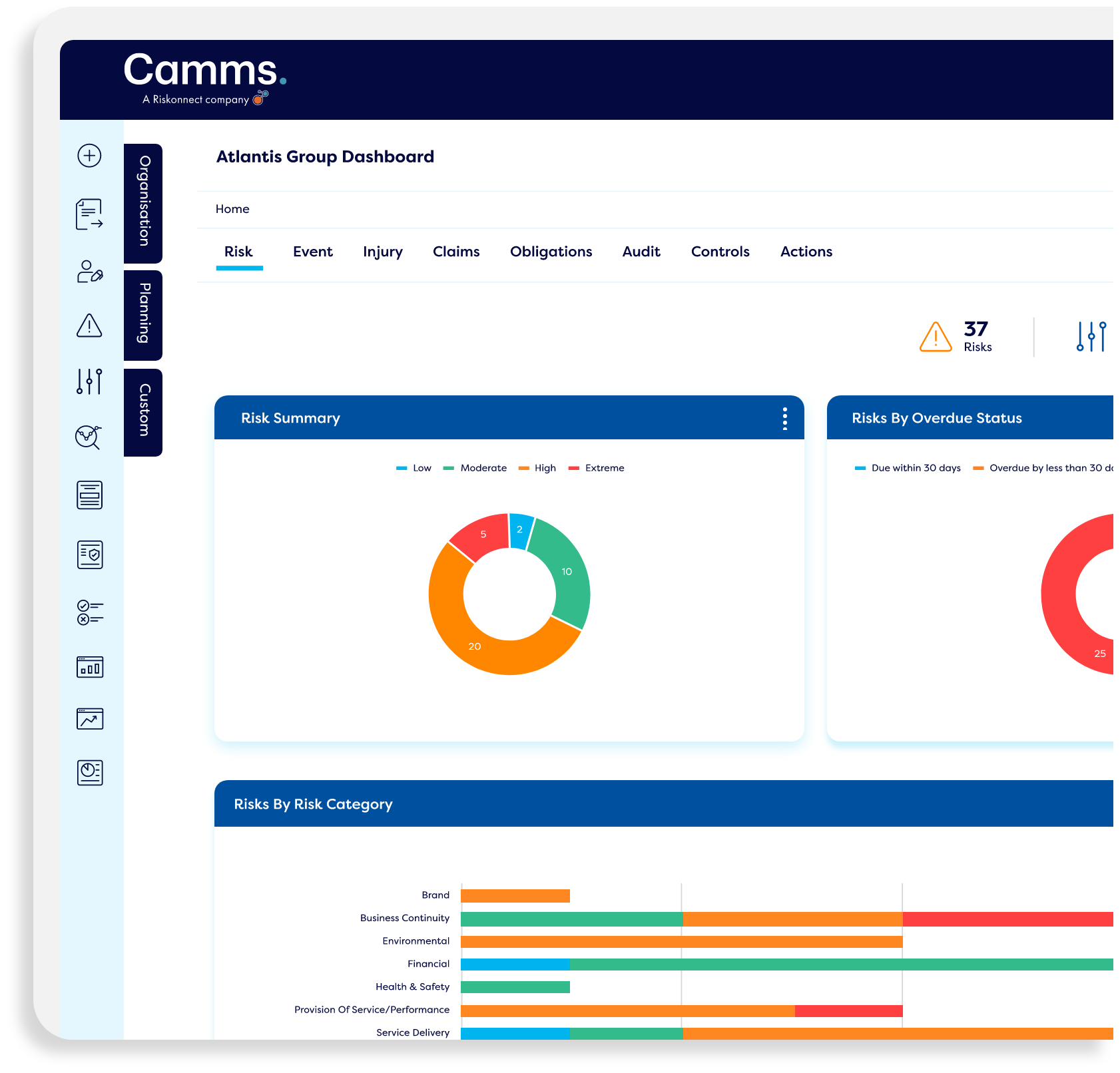This screenshot has height=1073, width=1120.
Task: Click the Home breadcrumb link
Action: [x=232, y=209]
